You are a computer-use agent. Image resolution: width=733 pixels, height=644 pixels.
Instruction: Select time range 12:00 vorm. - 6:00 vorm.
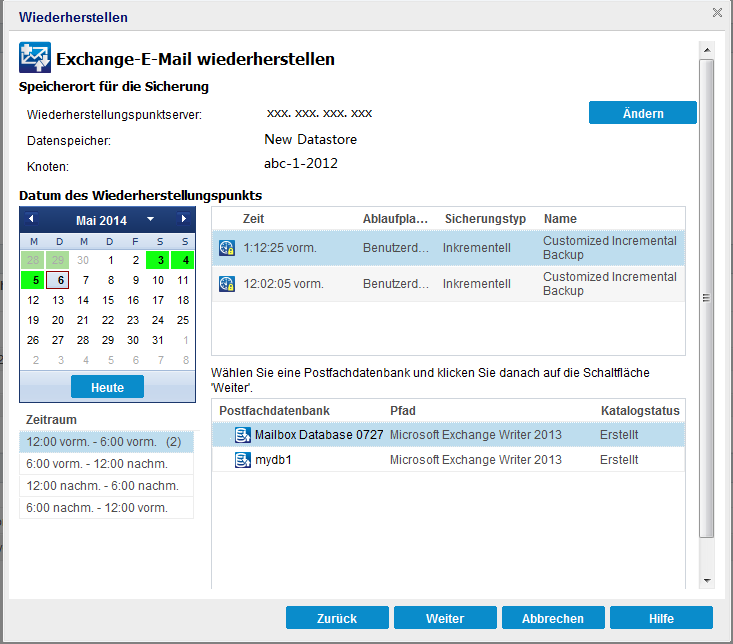pyautogui.click(x=106, y=442)
